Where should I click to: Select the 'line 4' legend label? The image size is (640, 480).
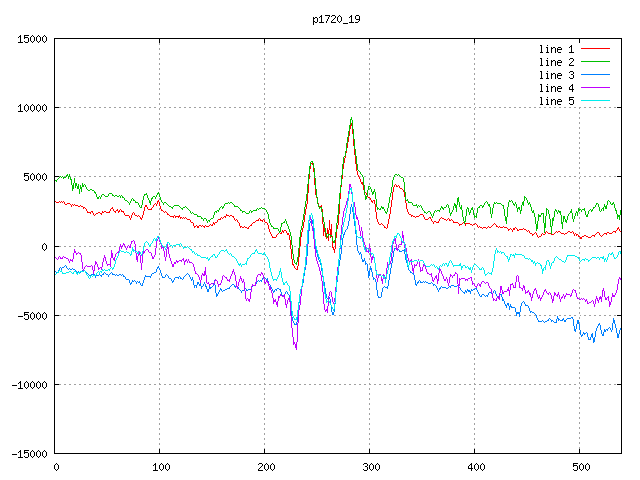click(556, 88)
